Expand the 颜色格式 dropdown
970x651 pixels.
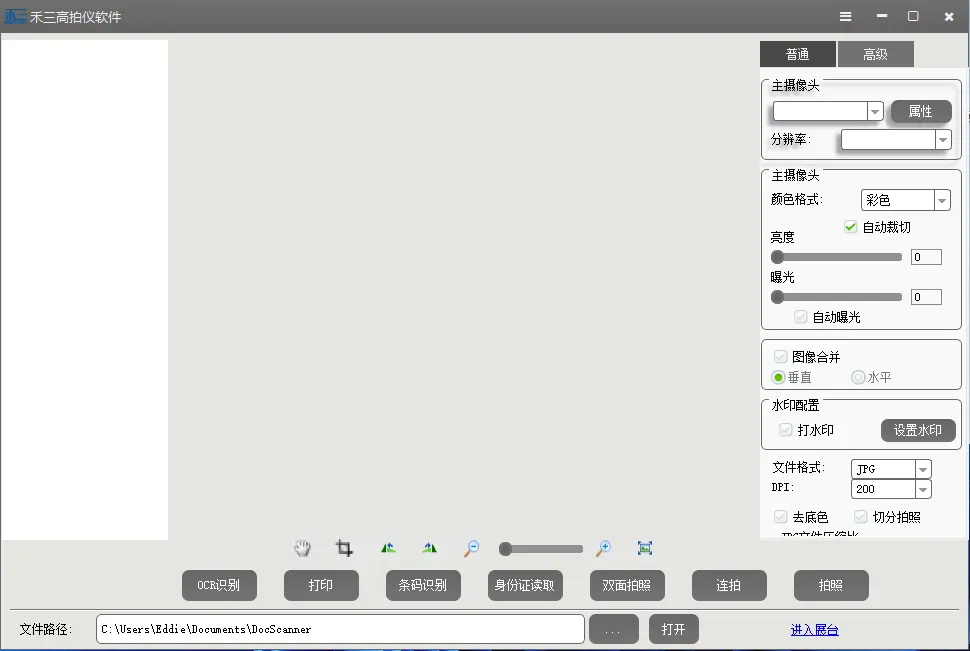tap(942, 201)
